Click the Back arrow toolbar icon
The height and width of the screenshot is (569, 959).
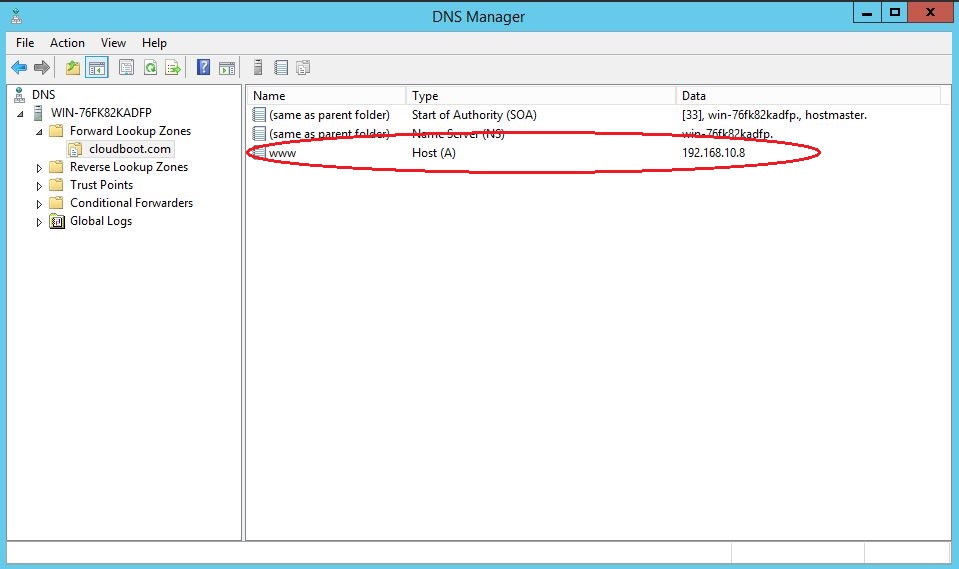18,68
